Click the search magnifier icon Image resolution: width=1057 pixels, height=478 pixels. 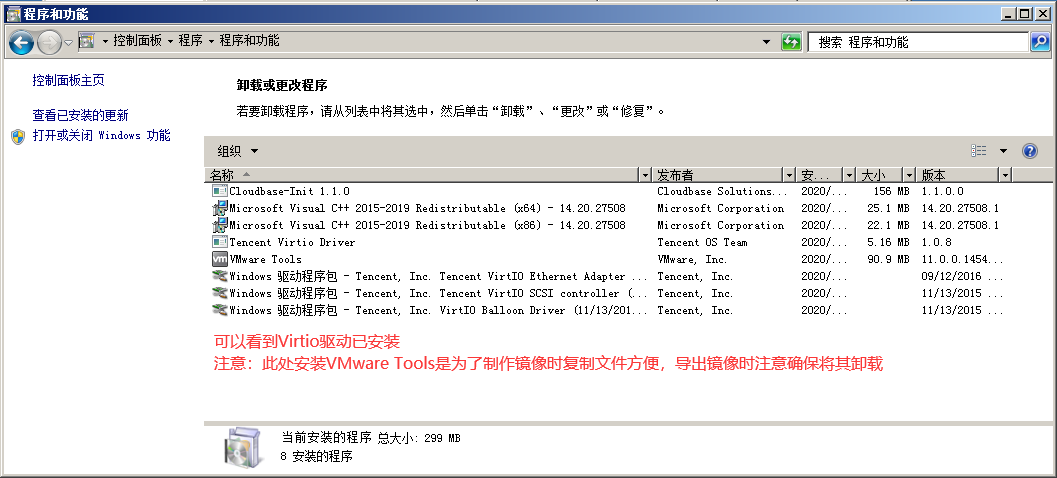(x=1039, y=42)
